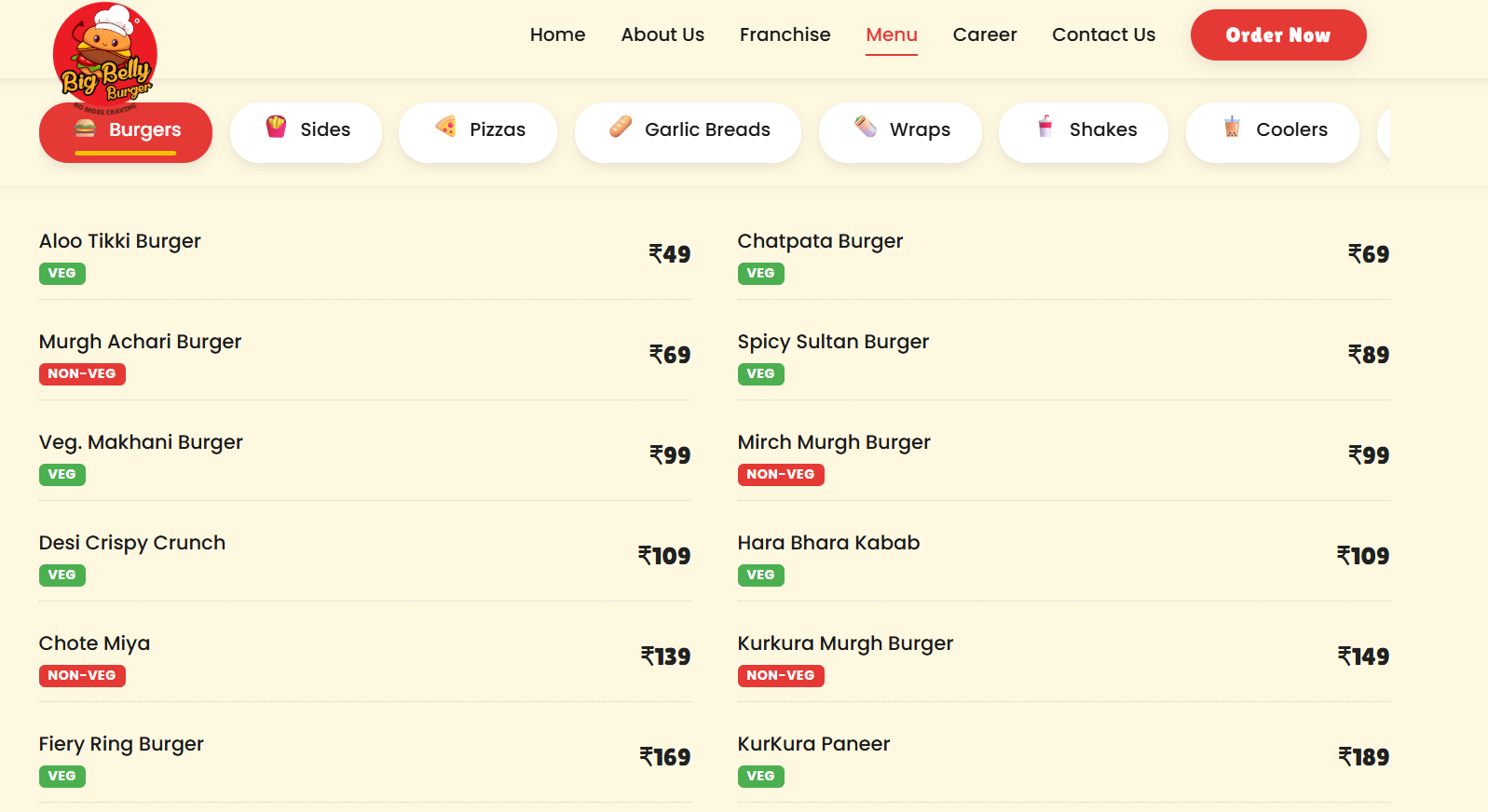The height and width of the screenshot is (812, 1488).
Task: Click NON-VEG badge under Kurkura Murgh Burger
Action: coord(781,676)
